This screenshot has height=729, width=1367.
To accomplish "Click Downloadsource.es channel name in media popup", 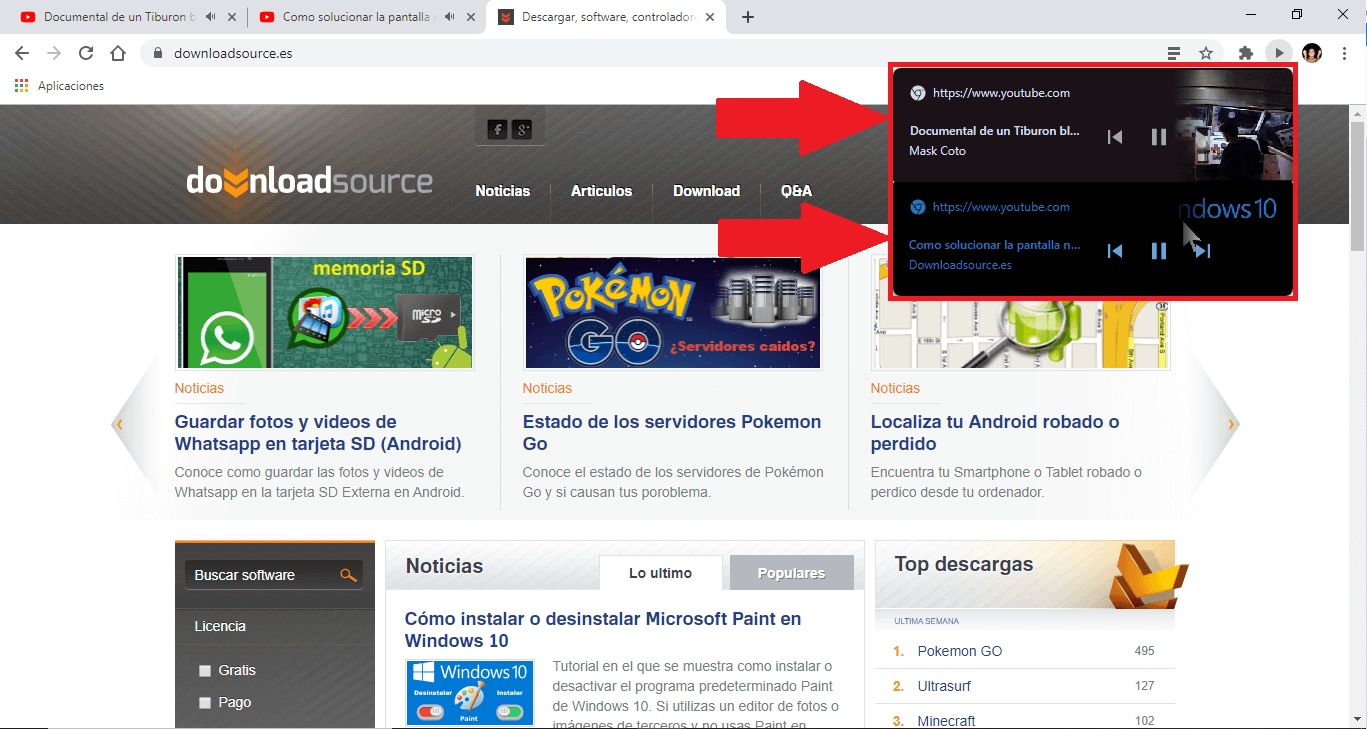I will click(x=960, y=265).
